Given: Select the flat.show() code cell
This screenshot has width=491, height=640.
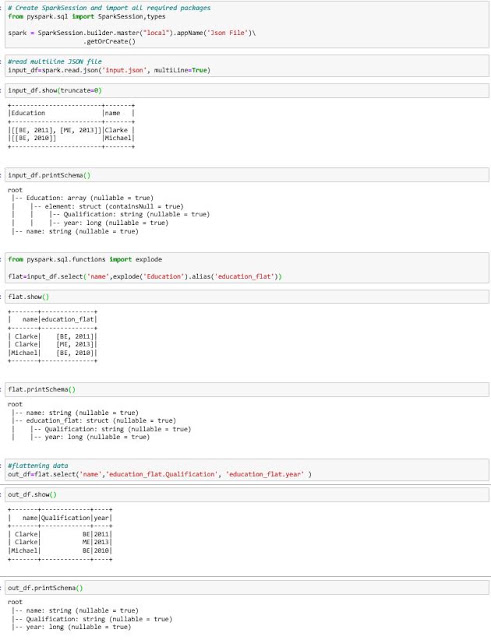Looking at the screenshot, I should (247, 297).
